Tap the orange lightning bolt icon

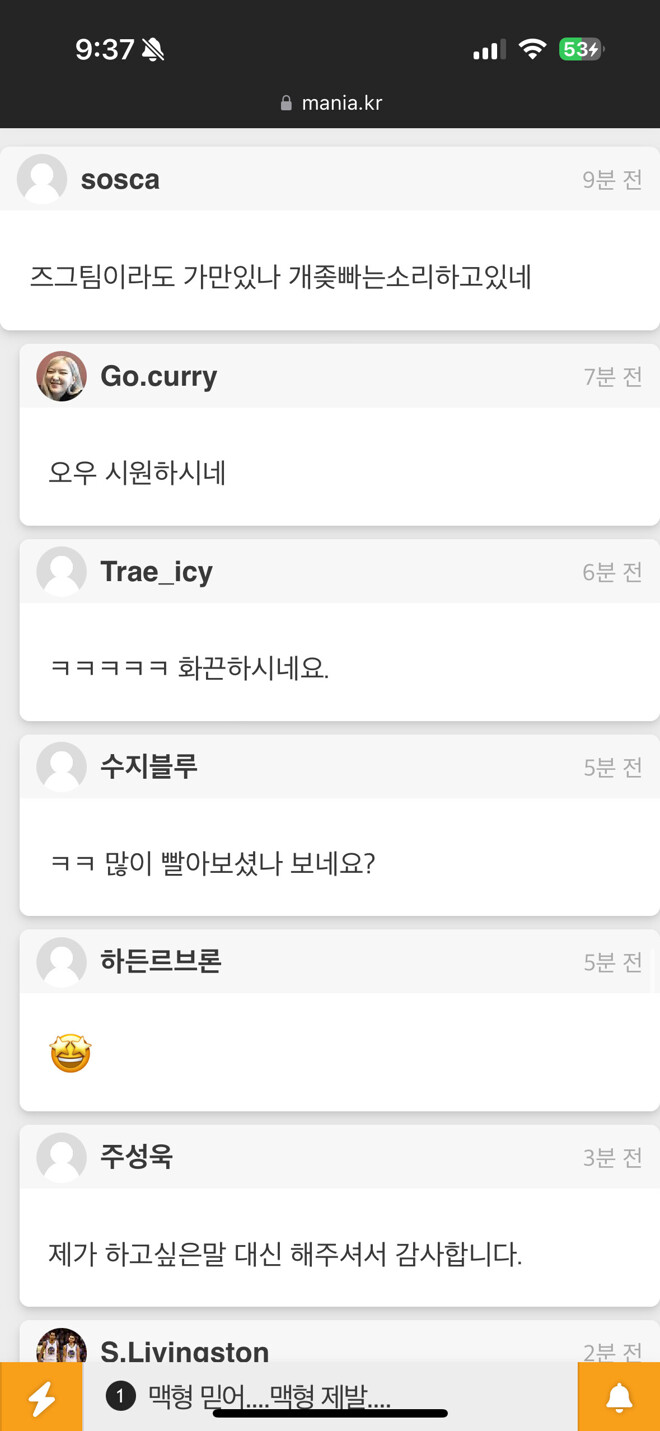[x=42, y=1396]
